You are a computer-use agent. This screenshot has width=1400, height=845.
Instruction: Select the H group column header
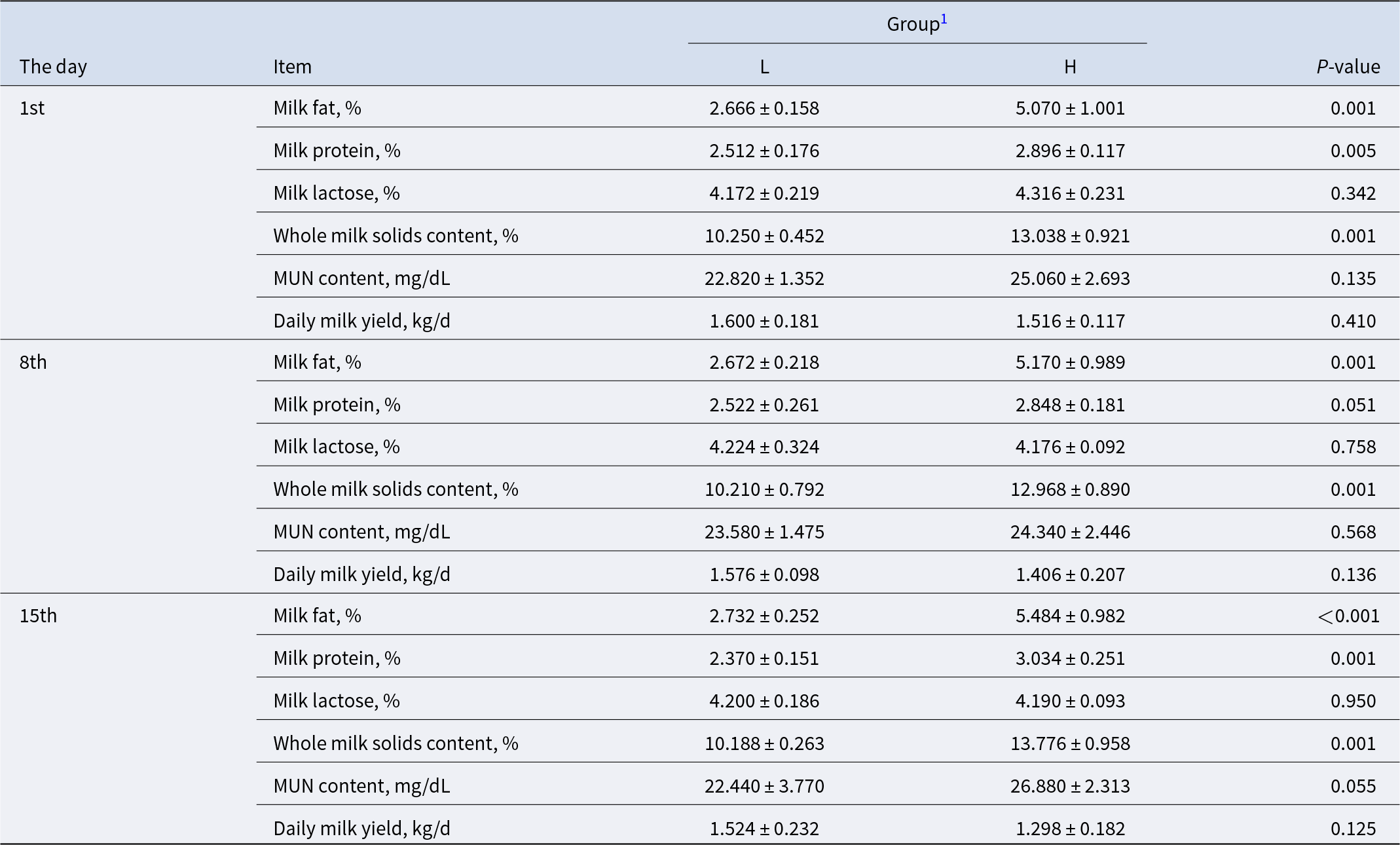(x=1070, y=66)
